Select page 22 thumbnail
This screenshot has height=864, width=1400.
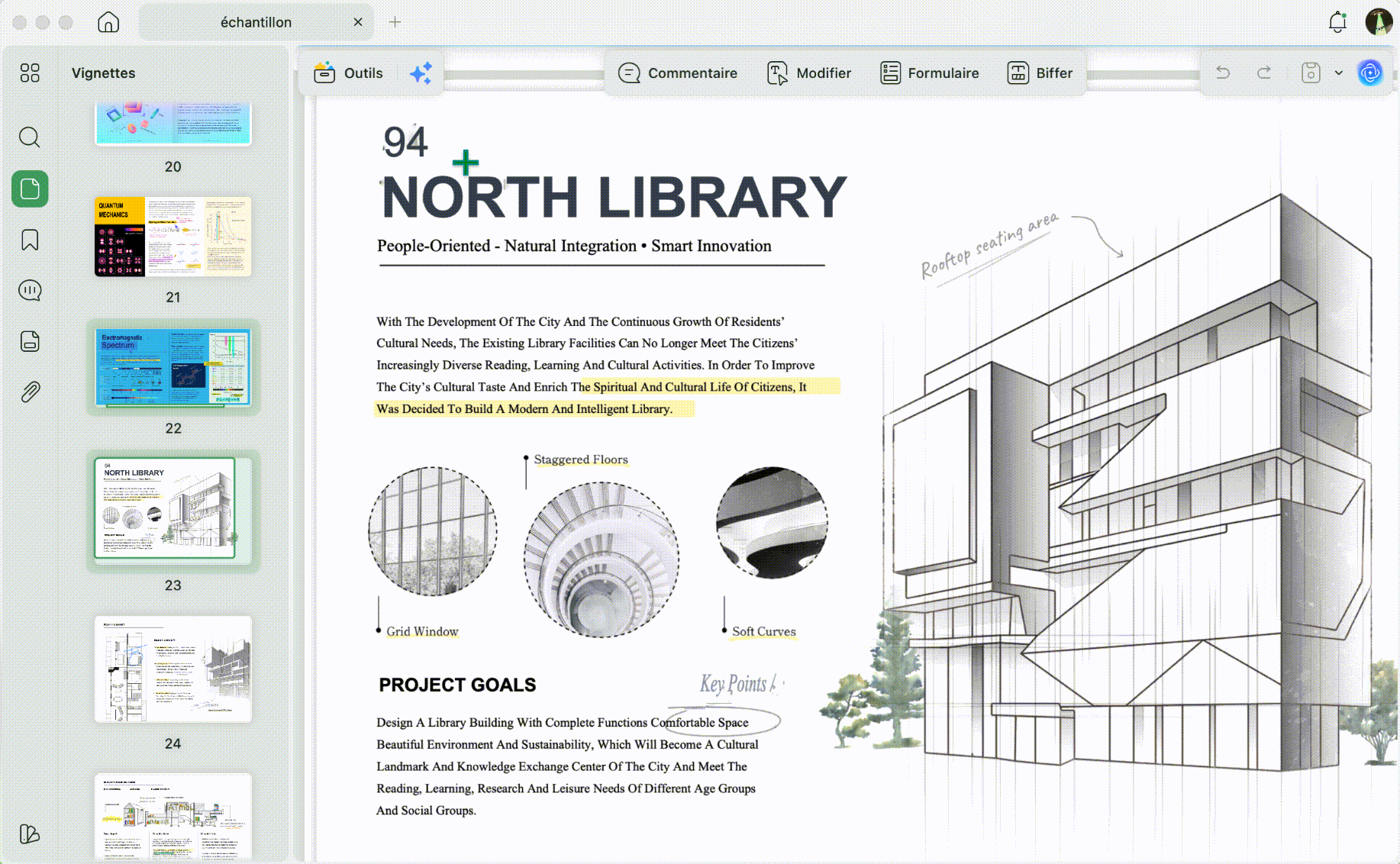click(x=173, y=368)
